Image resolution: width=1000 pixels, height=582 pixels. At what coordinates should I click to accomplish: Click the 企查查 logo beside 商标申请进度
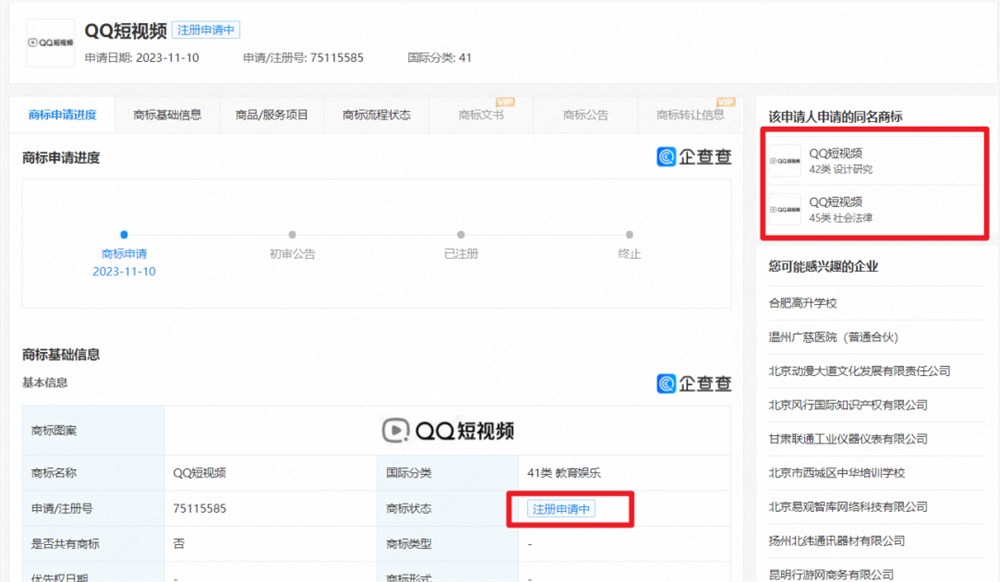pyautogui.click(x=694, y=157)
